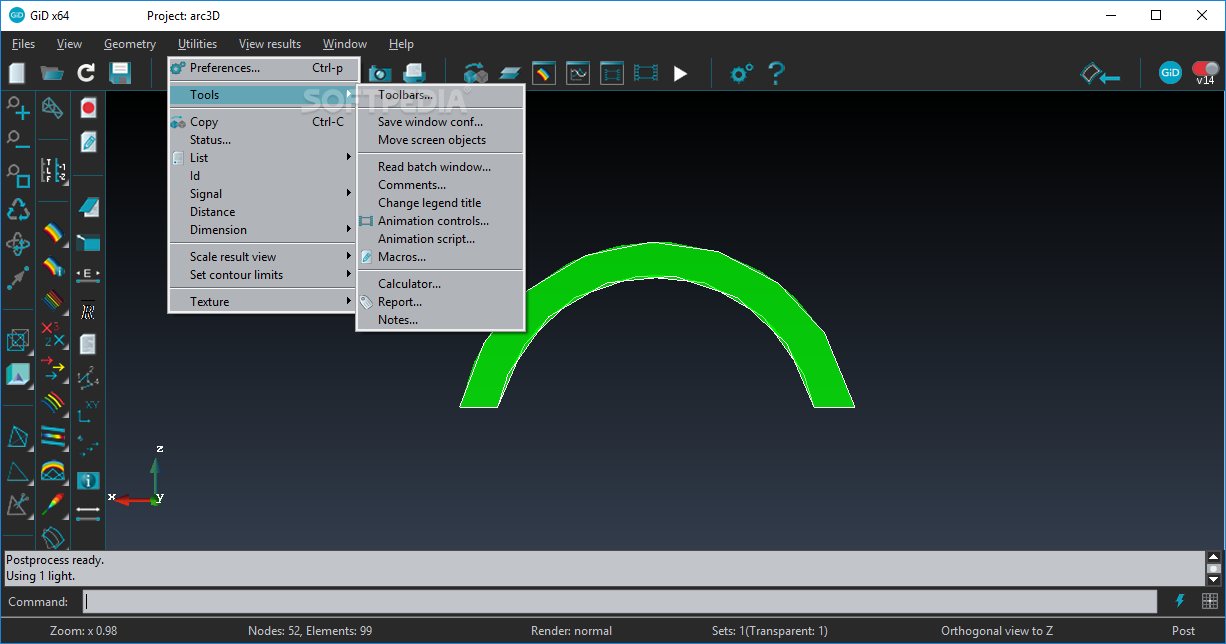Click the Command input field

pyautogui.click(x=622, y=601)
